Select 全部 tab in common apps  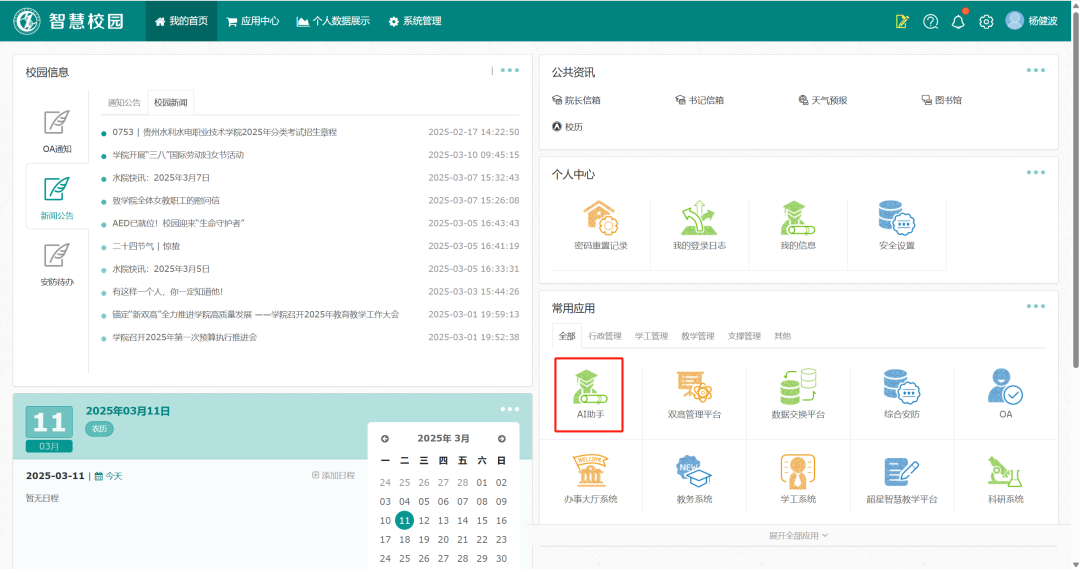point(567,336)
